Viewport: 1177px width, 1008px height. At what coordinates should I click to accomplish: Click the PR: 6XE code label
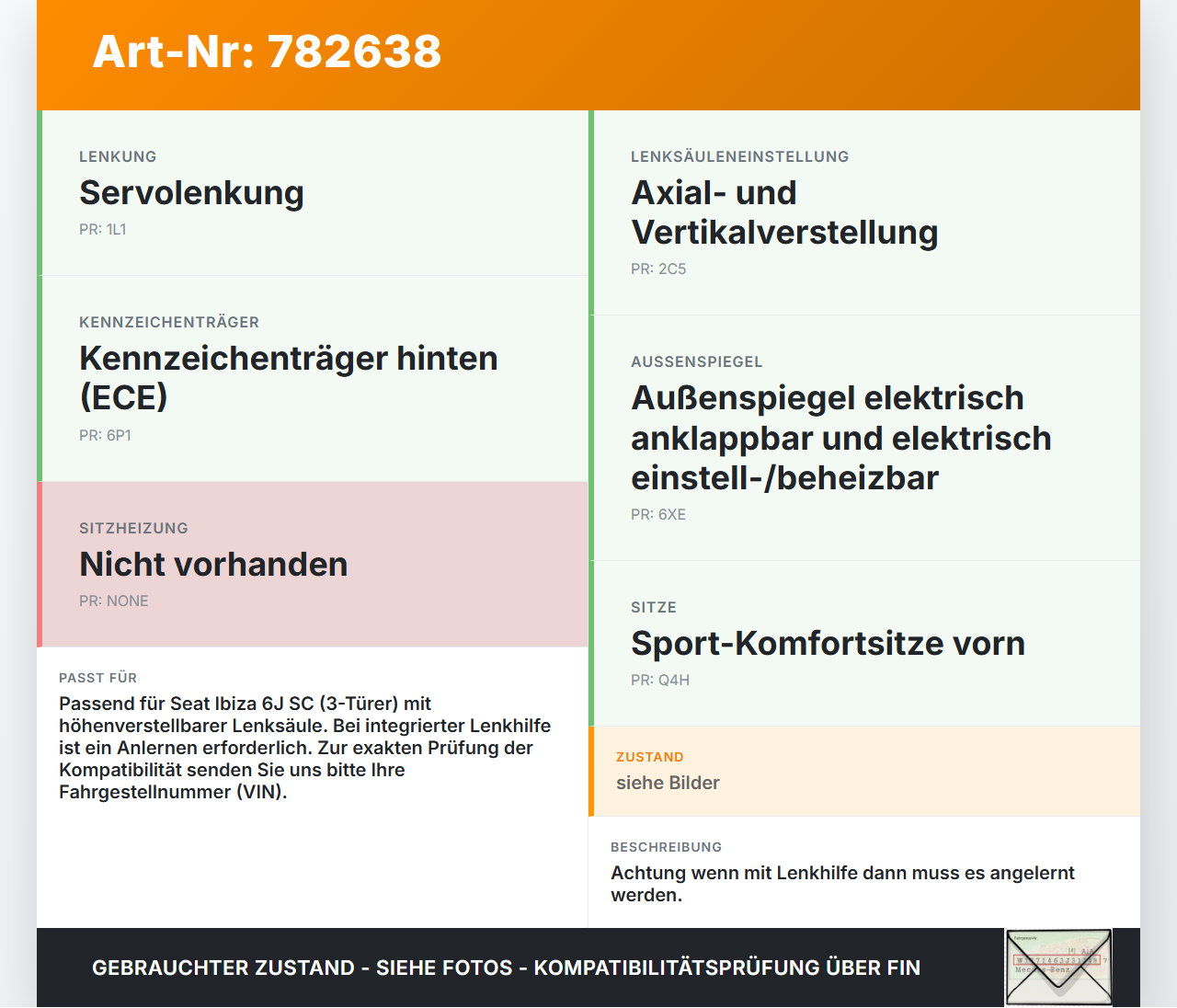tap(658, 515)
